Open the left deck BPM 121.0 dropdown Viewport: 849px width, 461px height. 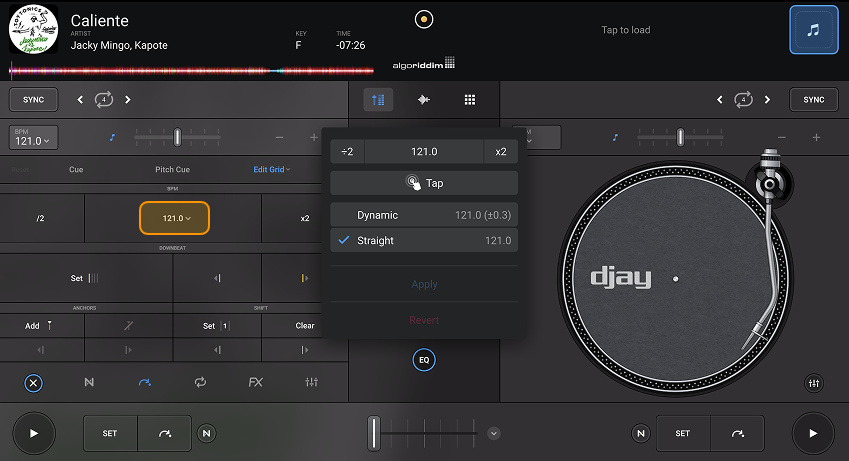click(x=34, y=138)
